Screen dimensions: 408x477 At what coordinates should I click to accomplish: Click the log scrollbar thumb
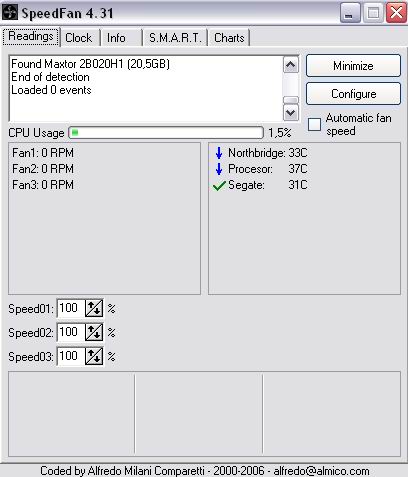click(x=291, y=100)
